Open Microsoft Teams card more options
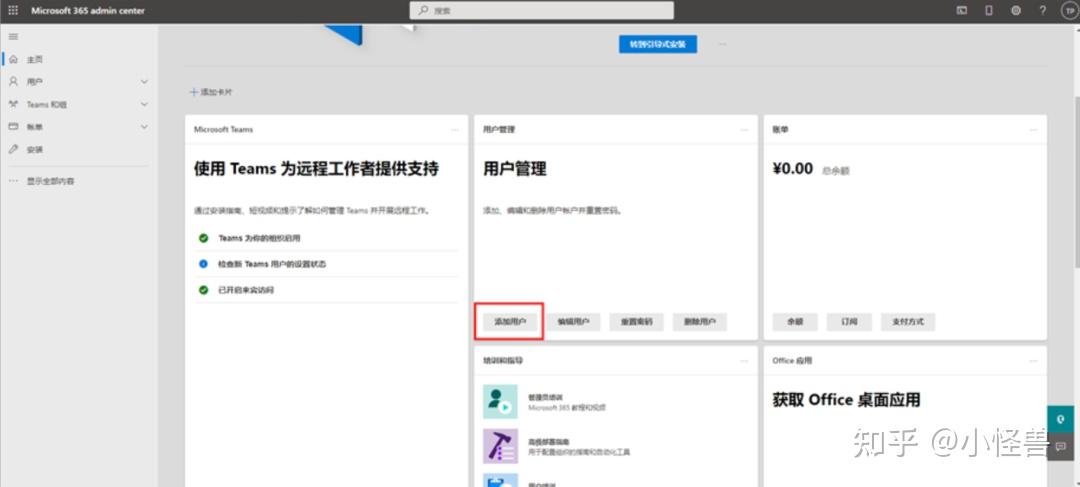This screenshot has height=487, width=1080. [x=455, y=129]
